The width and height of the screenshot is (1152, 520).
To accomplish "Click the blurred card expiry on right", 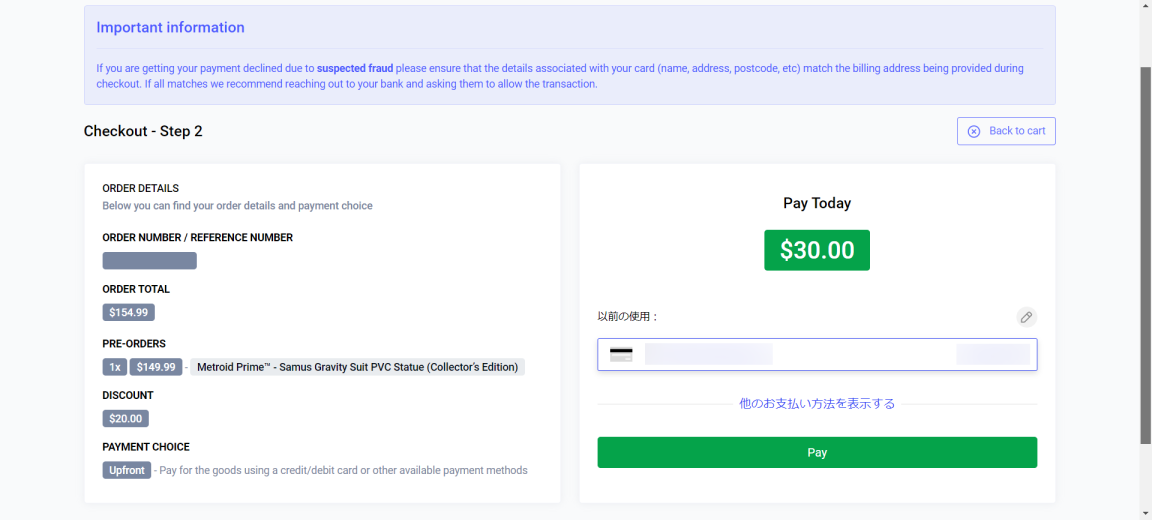I will coord(993,354).
